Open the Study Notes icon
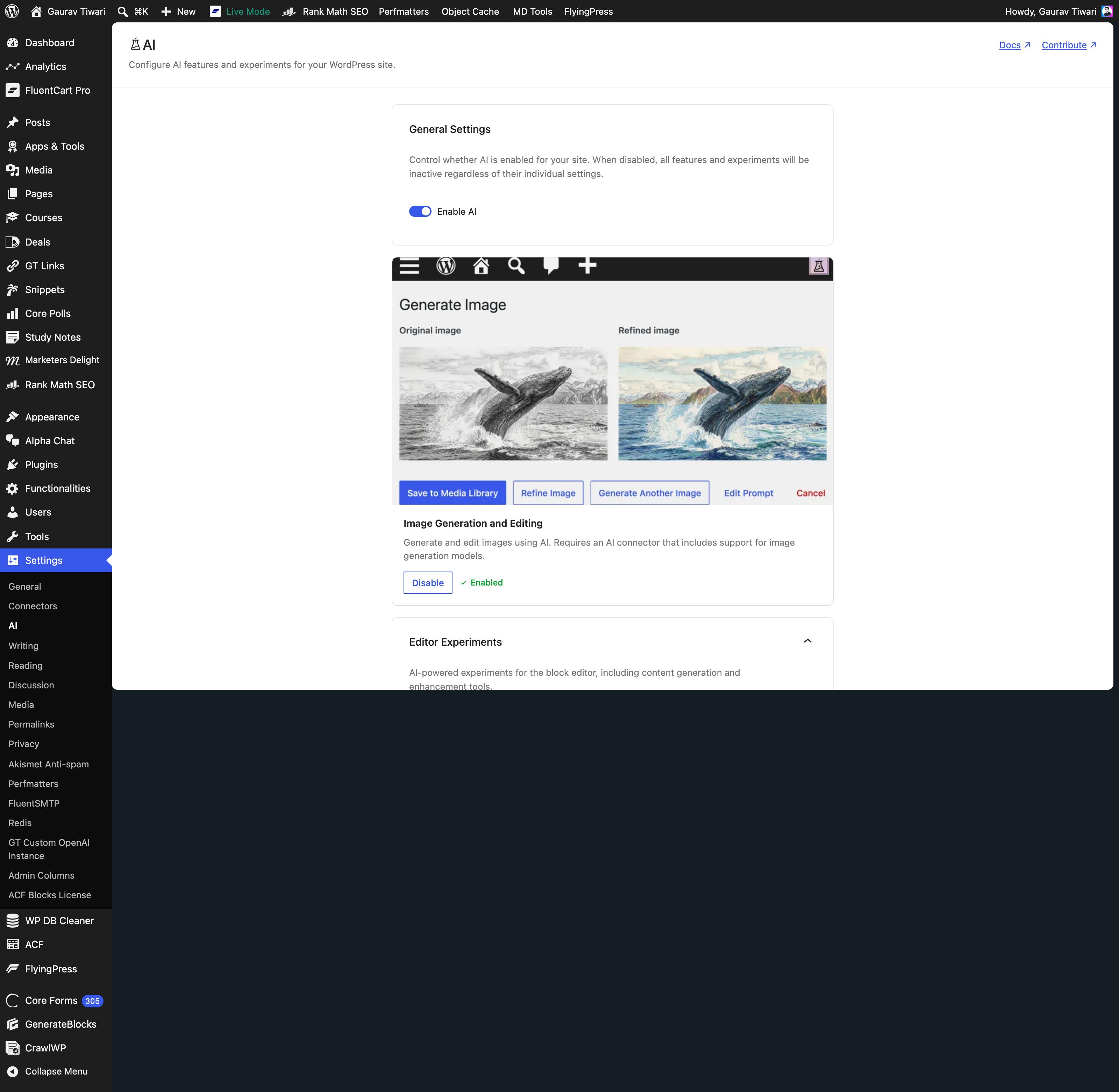The width and height of the screenshot is (1119, 1092). tap(13, 337)
